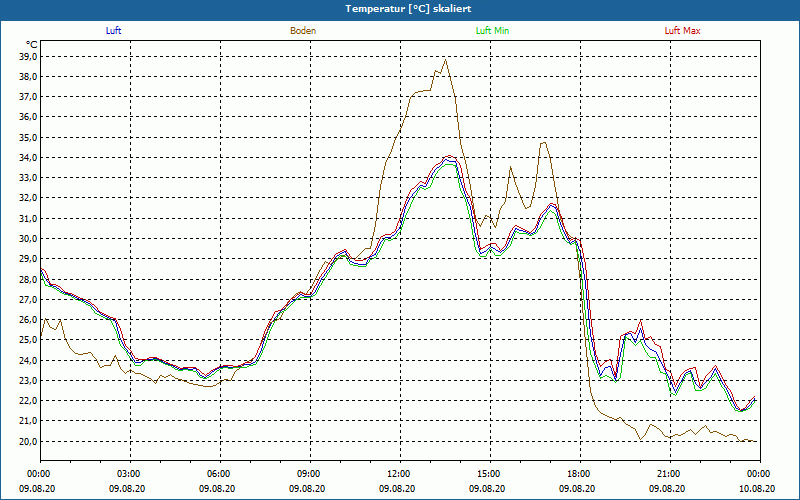Select the 30,0 y-axis tick label
Screen dimensions: 800x500
click(26, 239)
